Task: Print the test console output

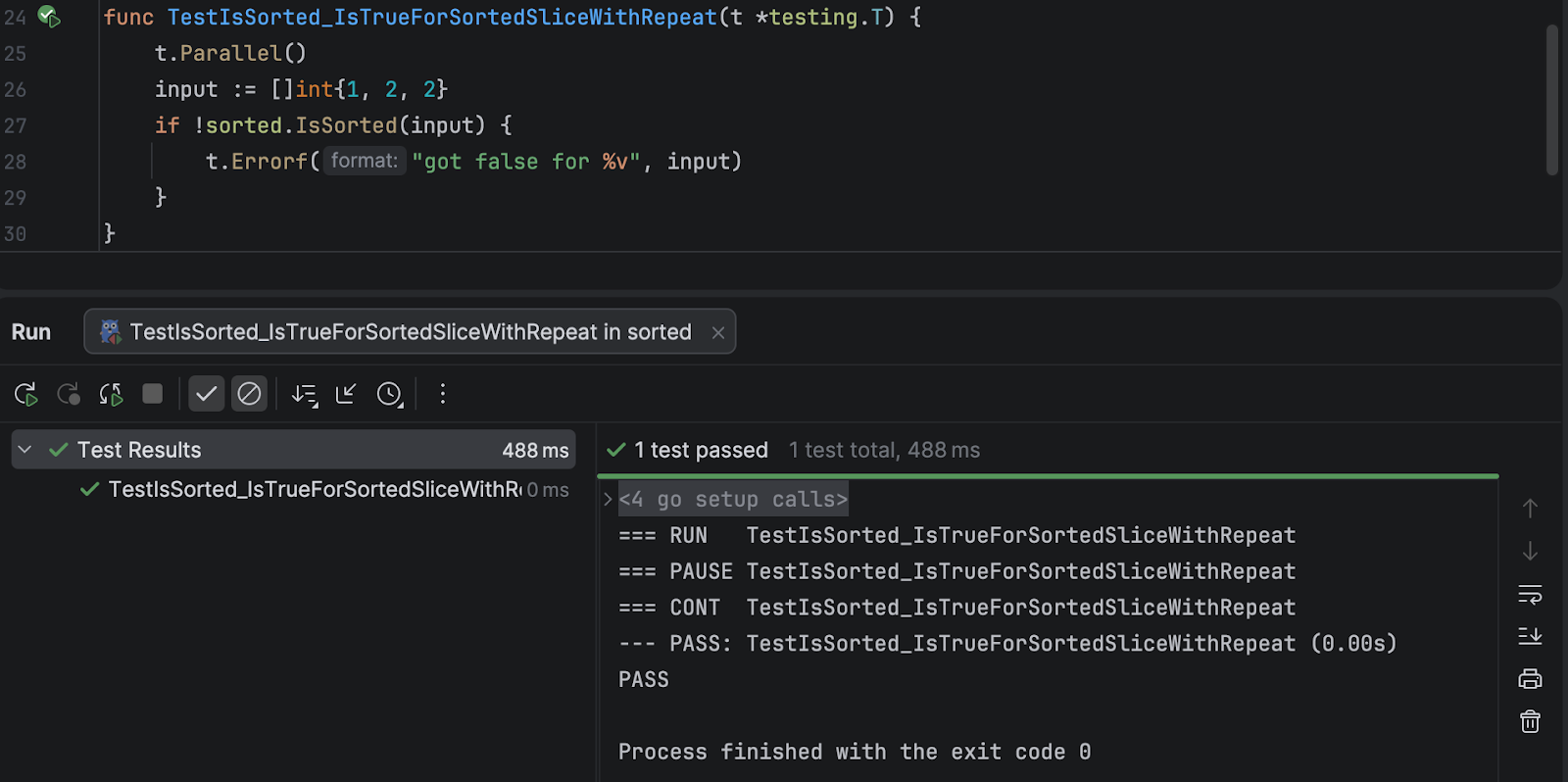Action: (1530, 679)
